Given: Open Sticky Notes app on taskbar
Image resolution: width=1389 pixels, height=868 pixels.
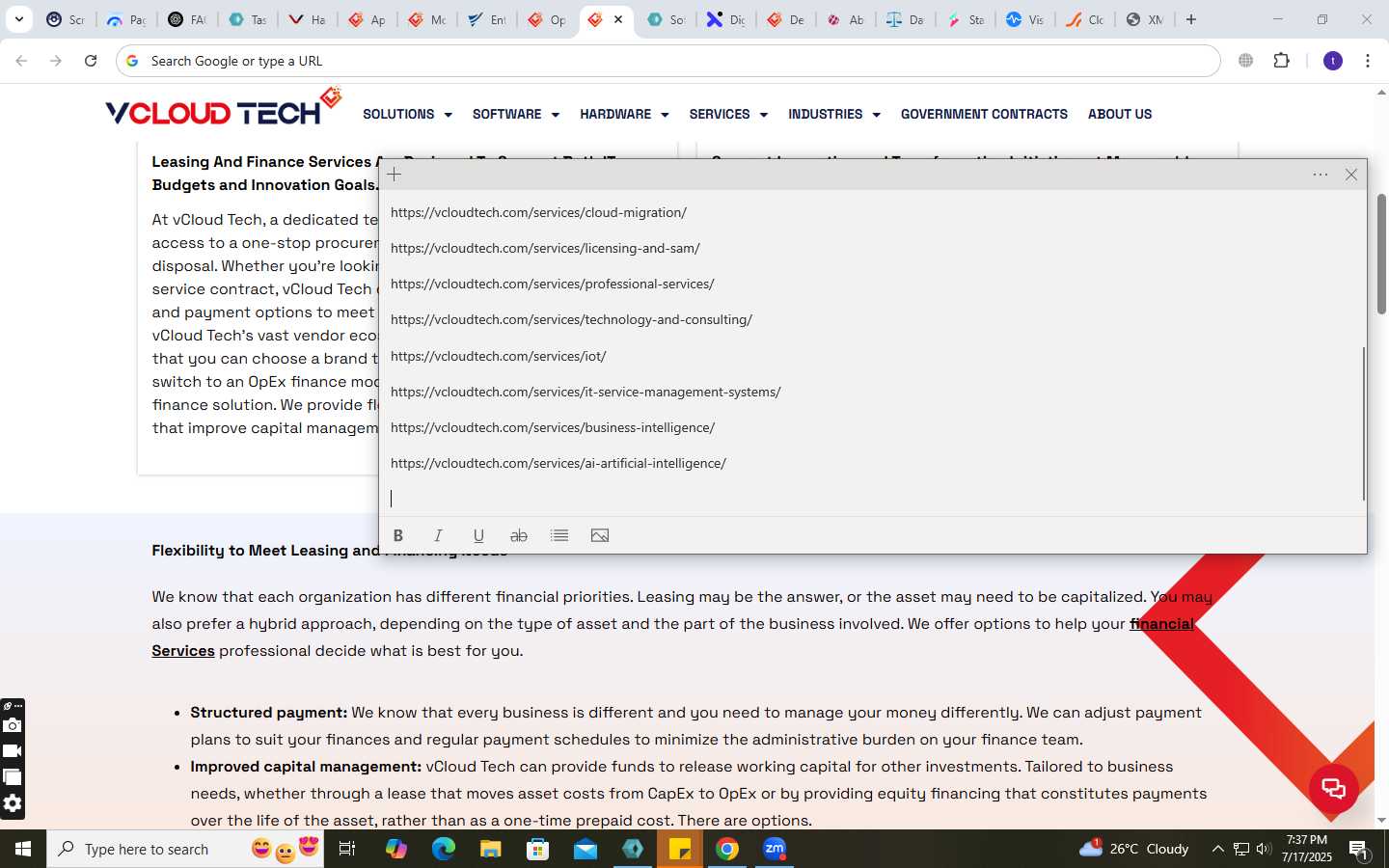Looking at the screenshot, I should 680,849.
